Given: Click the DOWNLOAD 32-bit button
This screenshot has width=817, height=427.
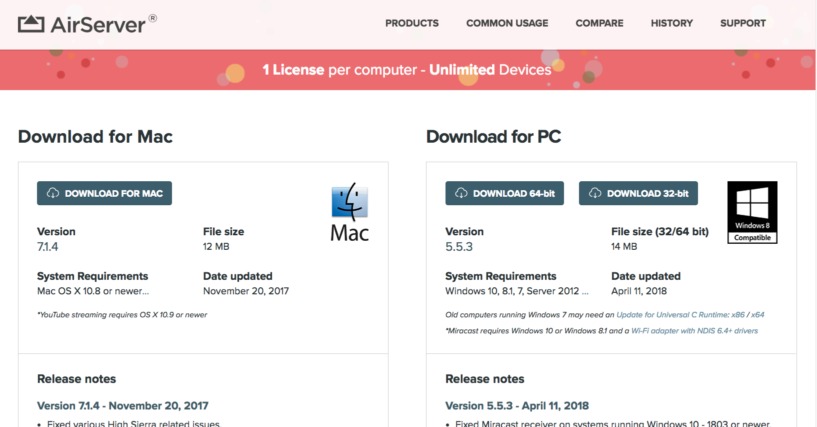Looking at the screenshot, I should pos(638,193).
